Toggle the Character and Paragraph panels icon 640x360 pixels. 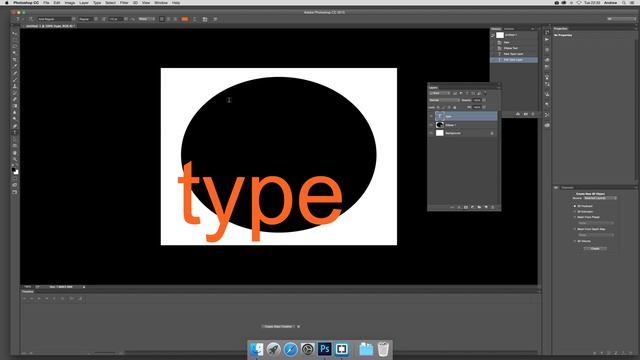coord(205,19)
